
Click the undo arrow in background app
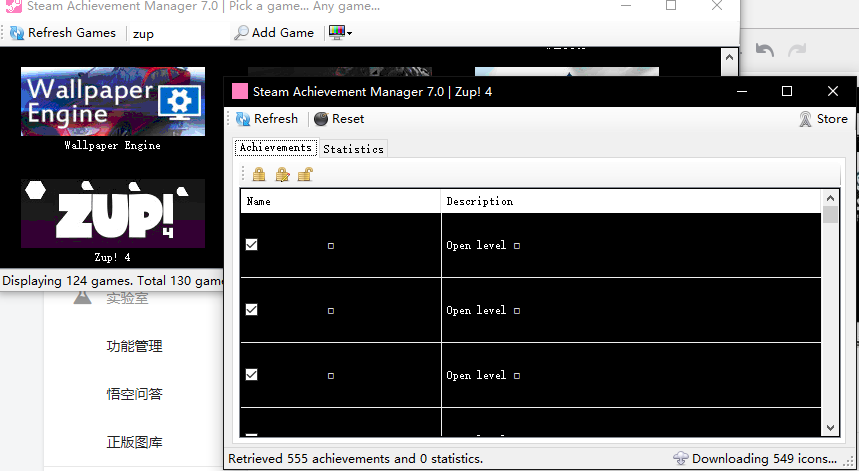click(x=765, y=50)
